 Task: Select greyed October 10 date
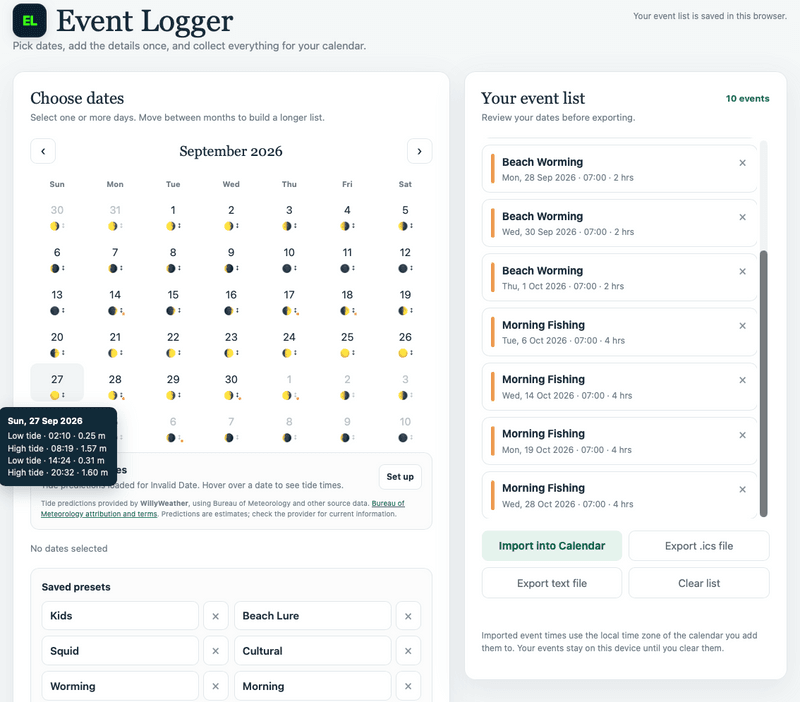coord(405,429)
